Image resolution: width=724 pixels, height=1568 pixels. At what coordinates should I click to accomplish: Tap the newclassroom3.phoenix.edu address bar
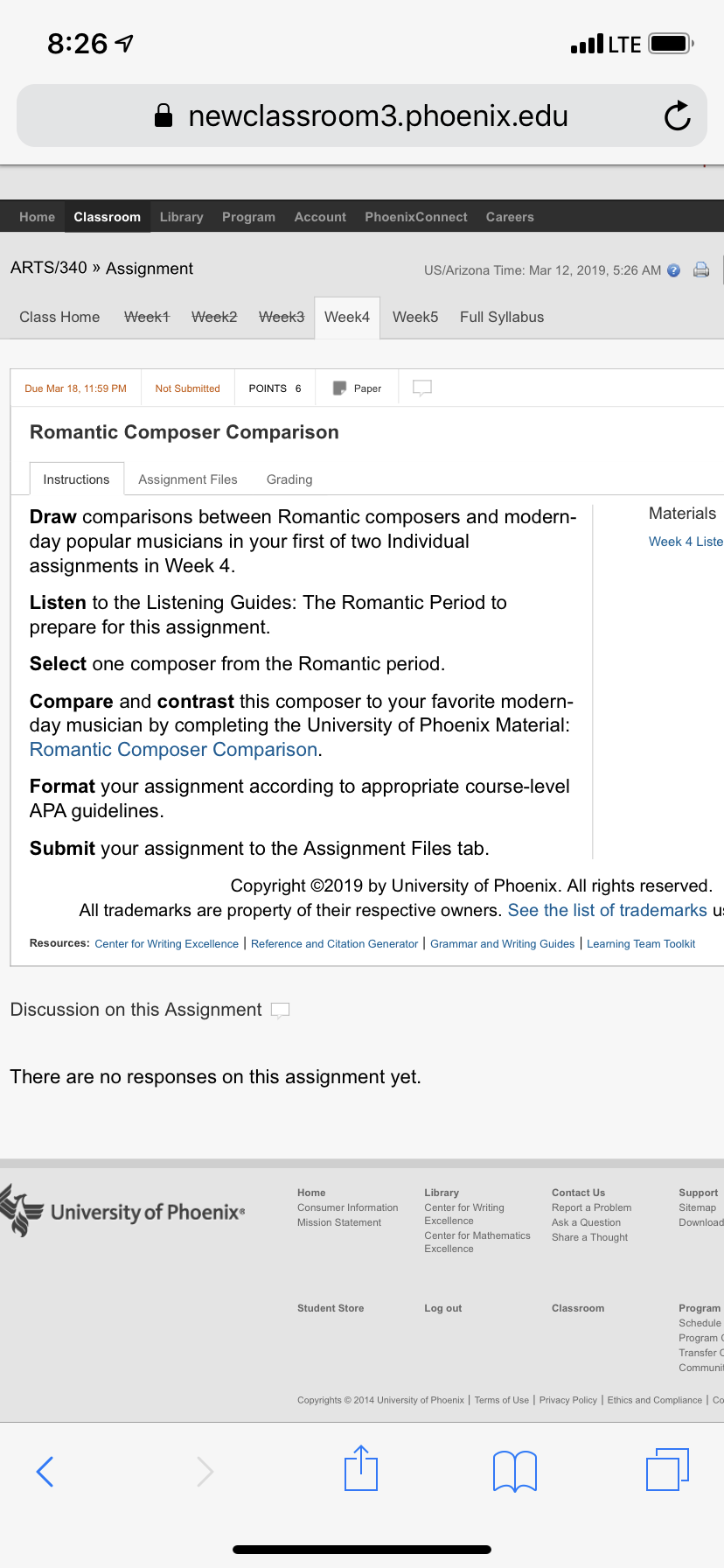tap(362, 115)
